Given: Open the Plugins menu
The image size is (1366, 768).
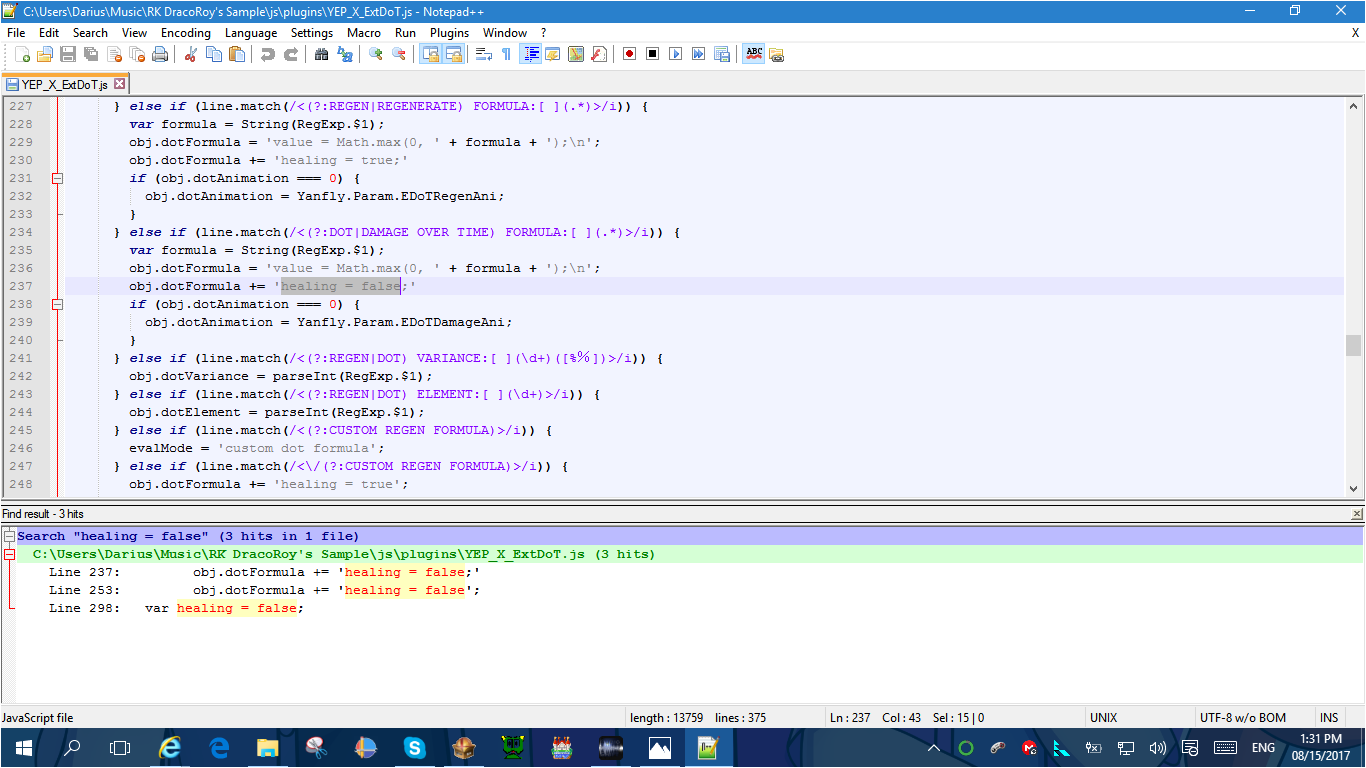Looking at the screenshot, I should (449, 32).
